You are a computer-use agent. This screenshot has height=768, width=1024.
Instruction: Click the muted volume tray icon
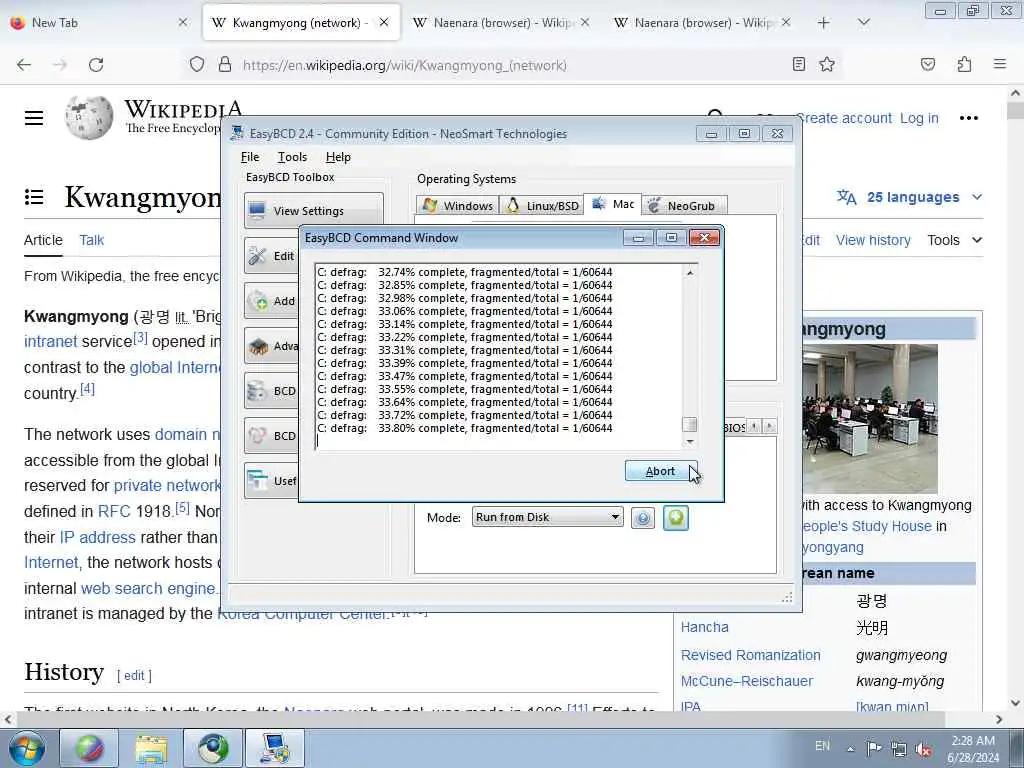tap(923, 749)
